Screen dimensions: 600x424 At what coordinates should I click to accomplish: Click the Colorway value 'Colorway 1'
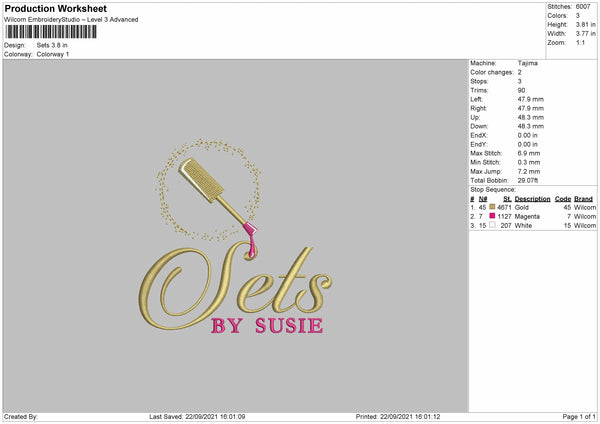pyautogui.click(x=53, y=54)
